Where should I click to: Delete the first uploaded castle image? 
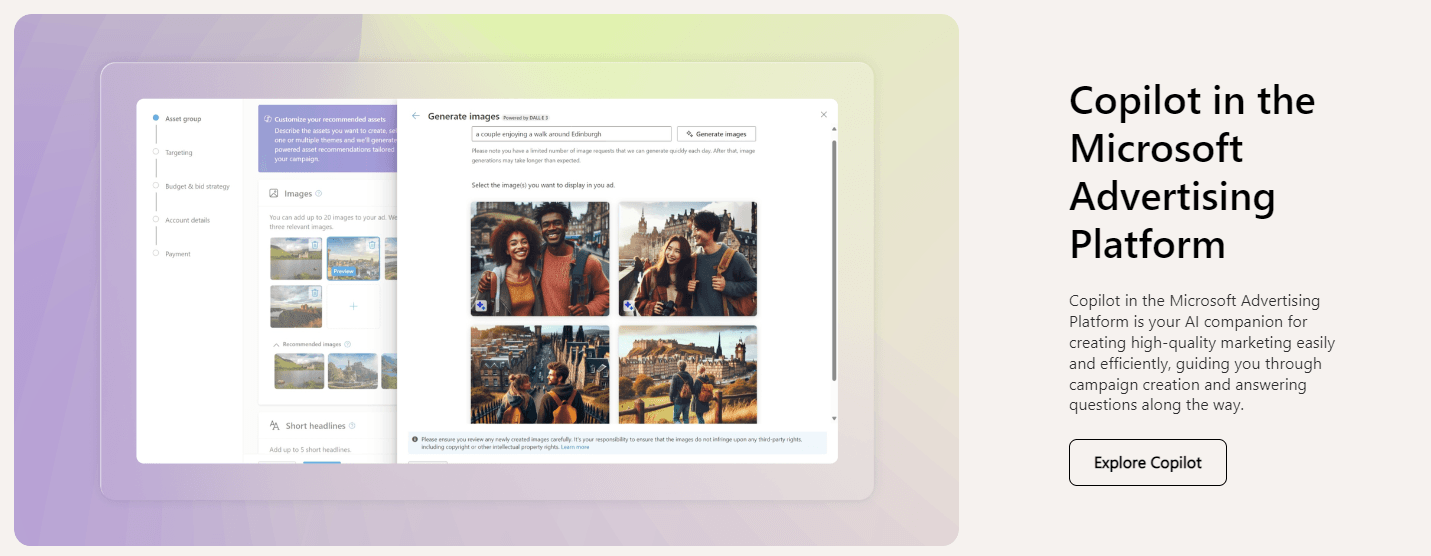pyautogui.click(x=315, y=245)
